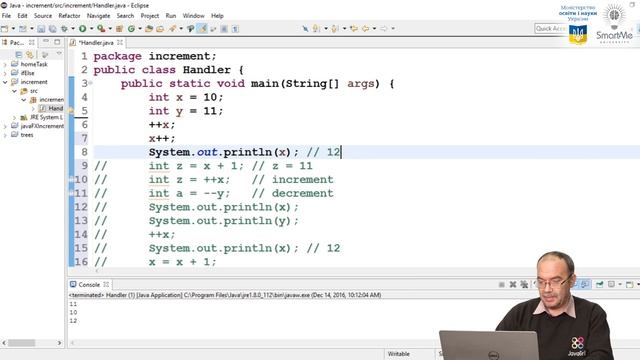The image size is (640, 360).
Task: Toggle Block Selection Mode icon
Action: tap(224, 29)
